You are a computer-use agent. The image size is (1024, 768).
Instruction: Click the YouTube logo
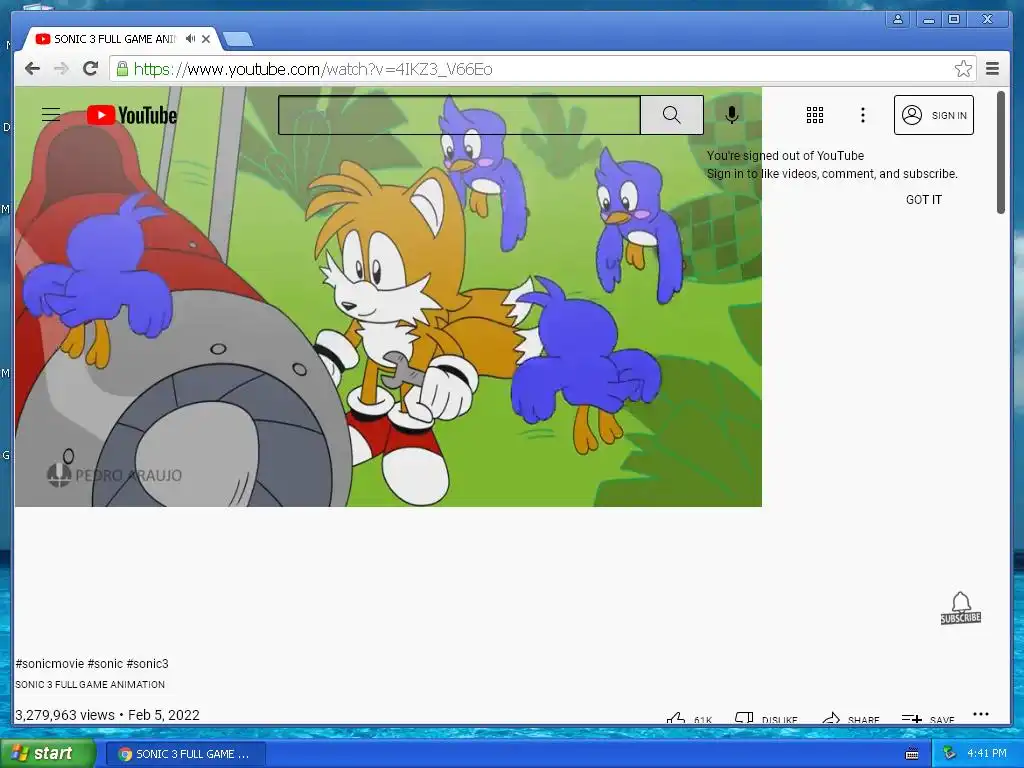coord(132,116)
